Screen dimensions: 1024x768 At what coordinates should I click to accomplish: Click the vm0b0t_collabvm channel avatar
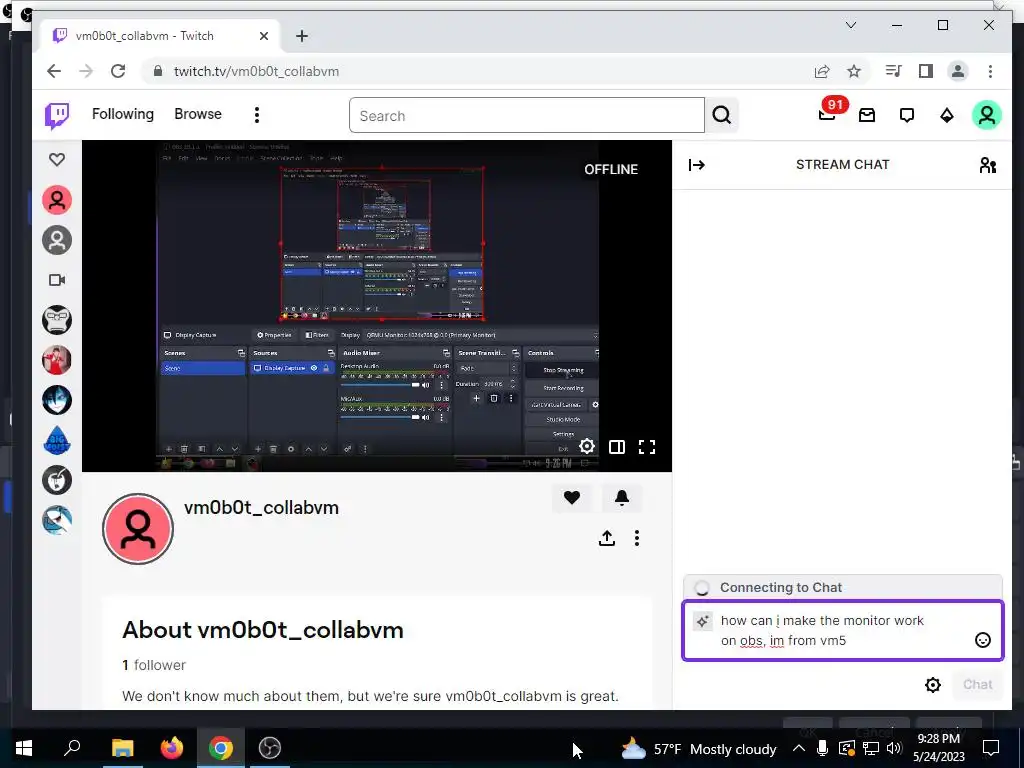138,528
